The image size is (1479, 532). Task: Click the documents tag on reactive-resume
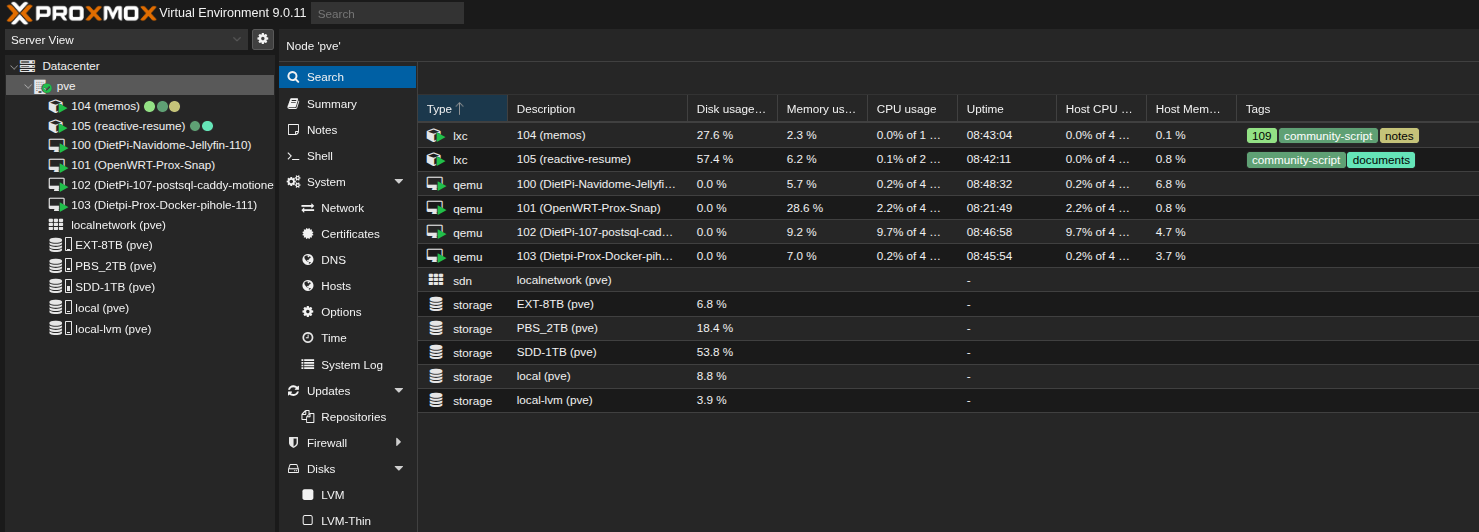point(1380,160)
